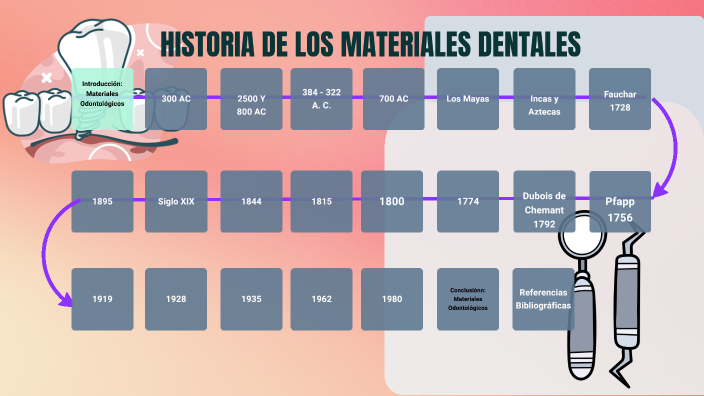This screenshot has width=704, height=396.
Task: Select the 1774 timeline tile
Action: 468,202
